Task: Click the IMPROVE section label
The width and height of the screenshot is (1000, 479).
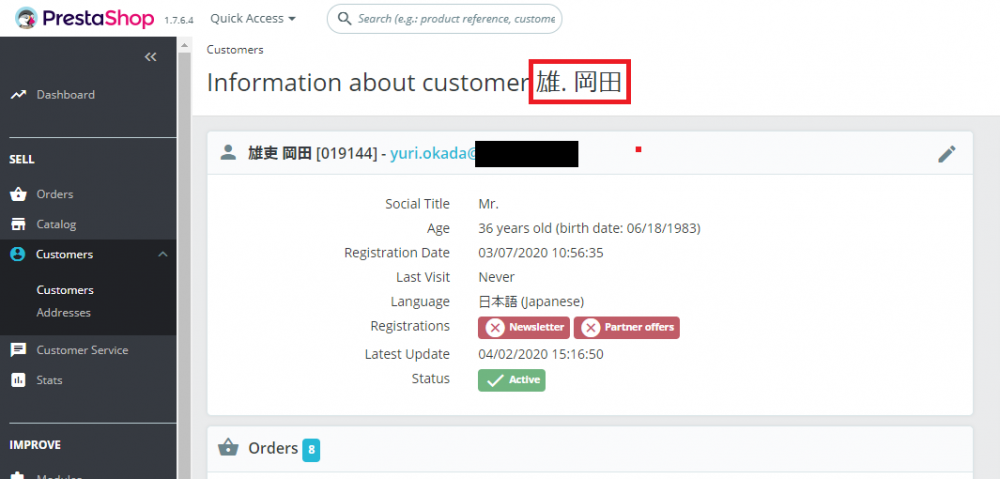Action: [x=35, y=445]
